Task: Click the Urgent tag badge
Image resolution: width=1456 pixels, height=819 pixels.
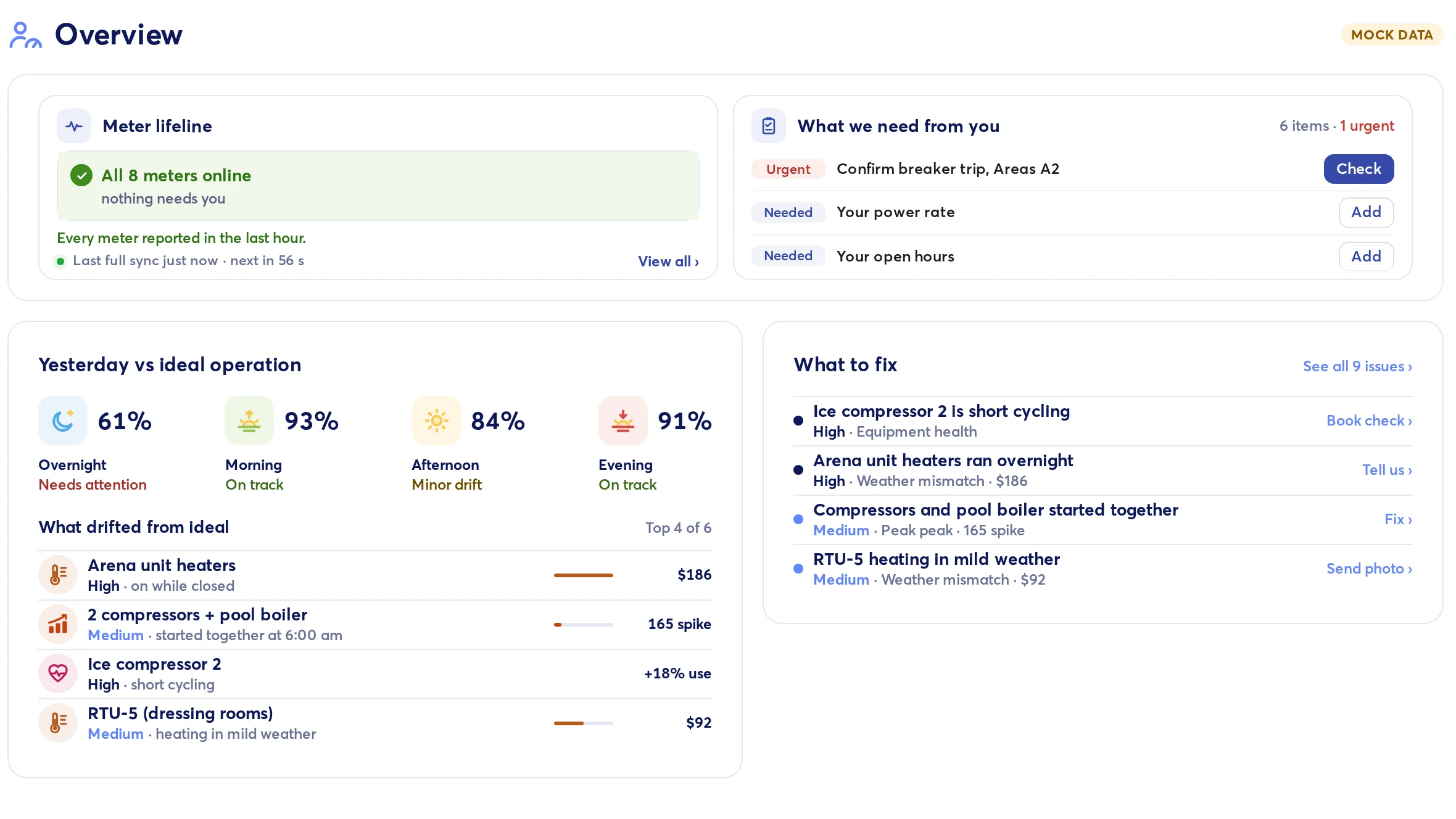Action: click(x=788, y=169)
